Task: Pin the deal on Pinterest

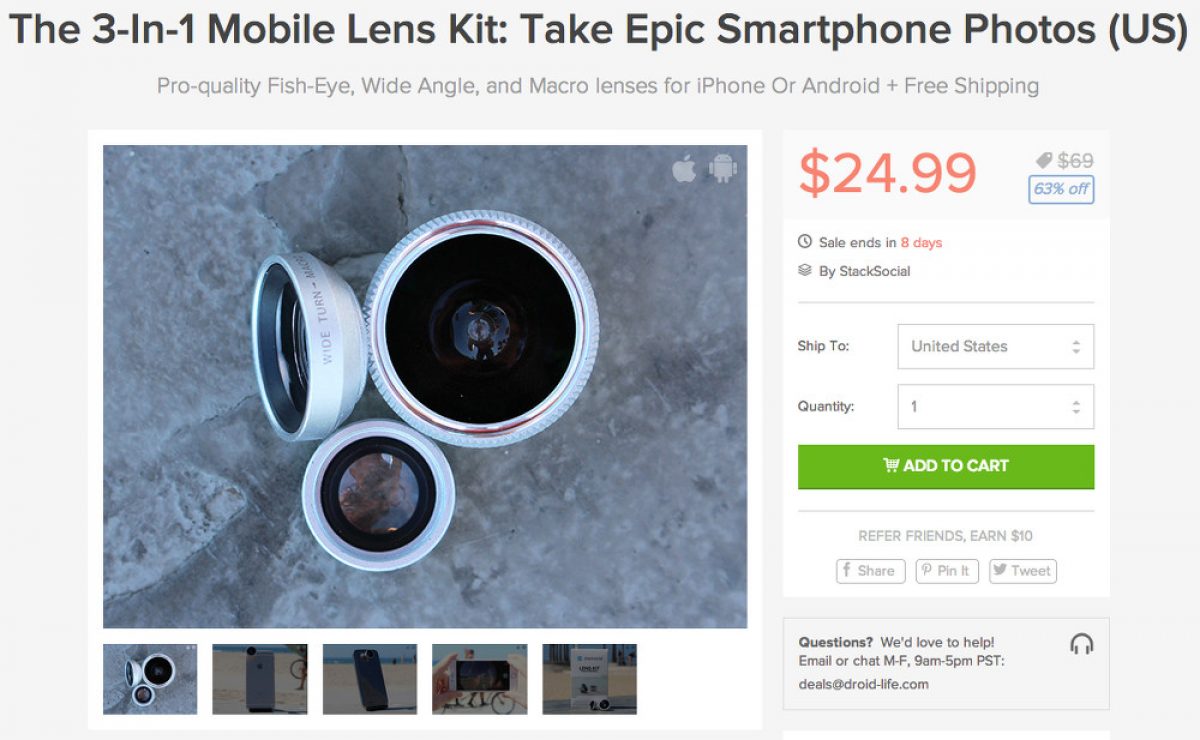Action: point(947,571)
